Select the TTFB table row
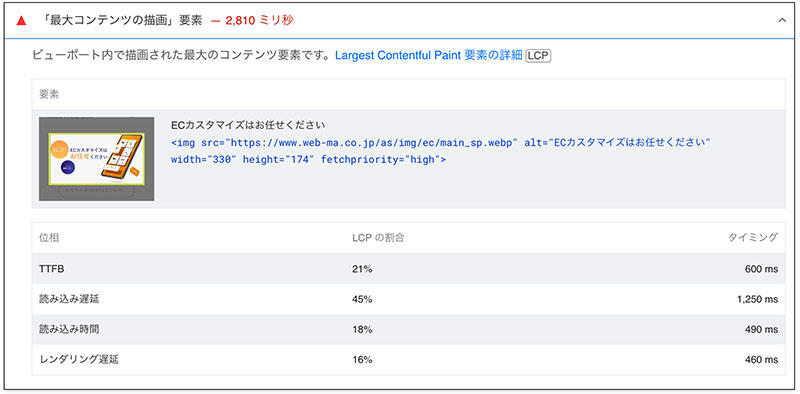The height and width of the screenshot is (394, 800). [408, 268]
